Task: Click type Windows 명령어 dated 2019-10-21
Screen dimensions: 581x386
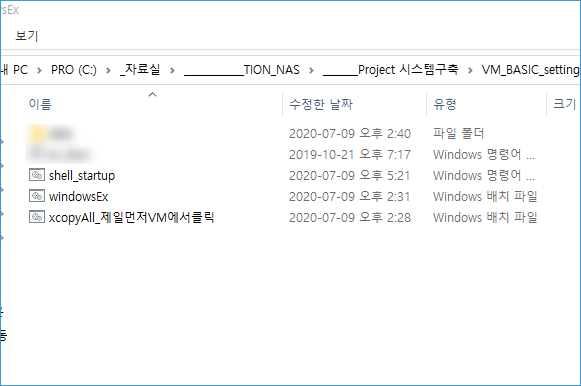Action: point(484,154)
